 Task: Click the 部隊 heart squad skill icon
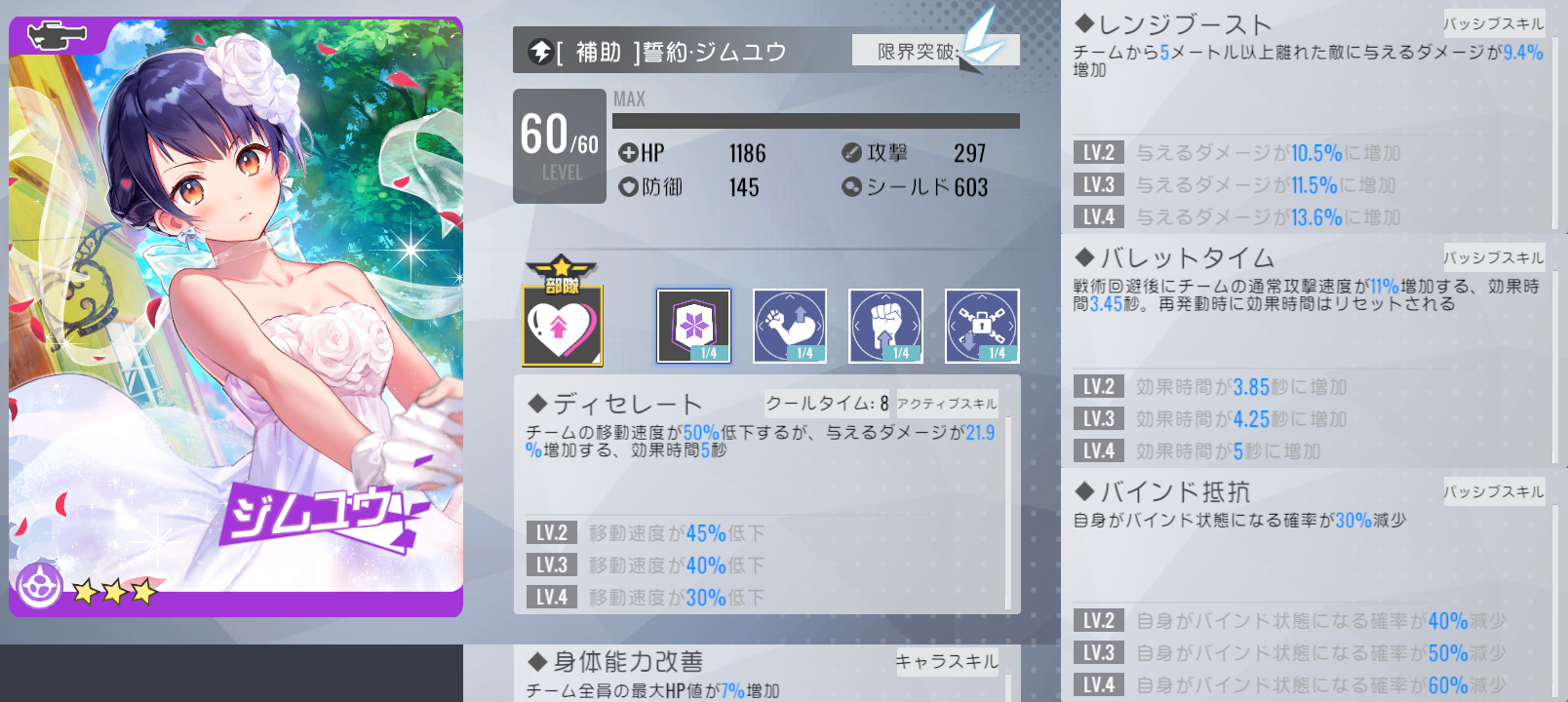563,312
